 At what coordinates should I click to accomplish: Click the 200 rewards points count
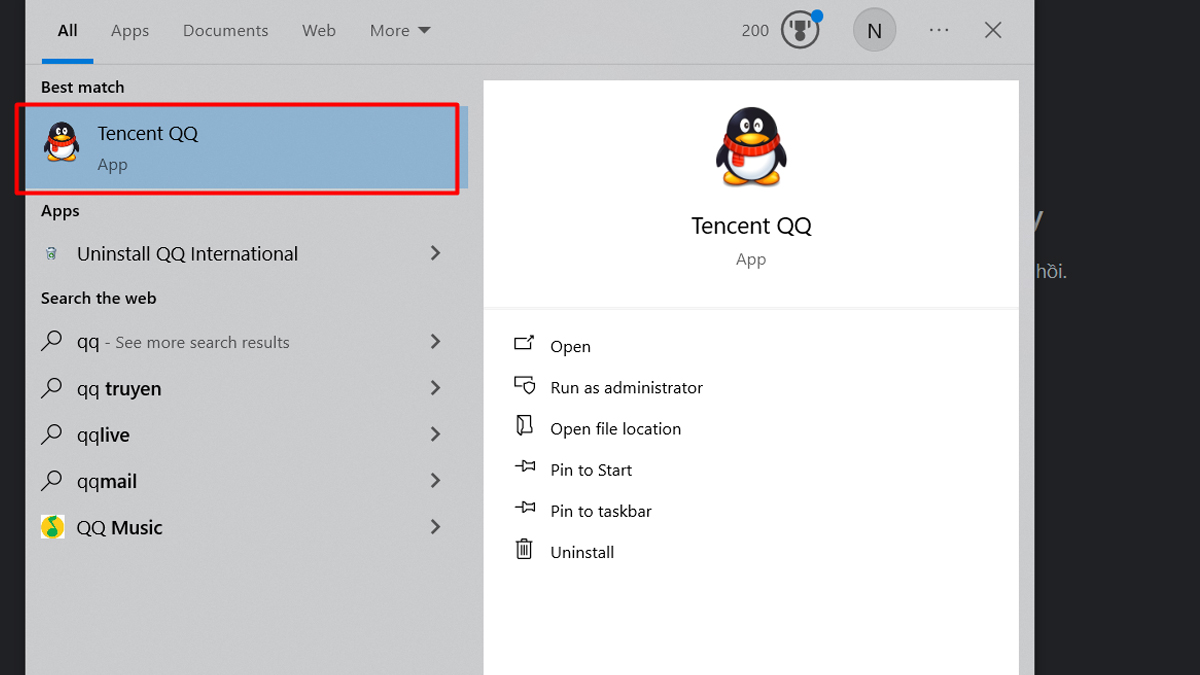point(755,31)
